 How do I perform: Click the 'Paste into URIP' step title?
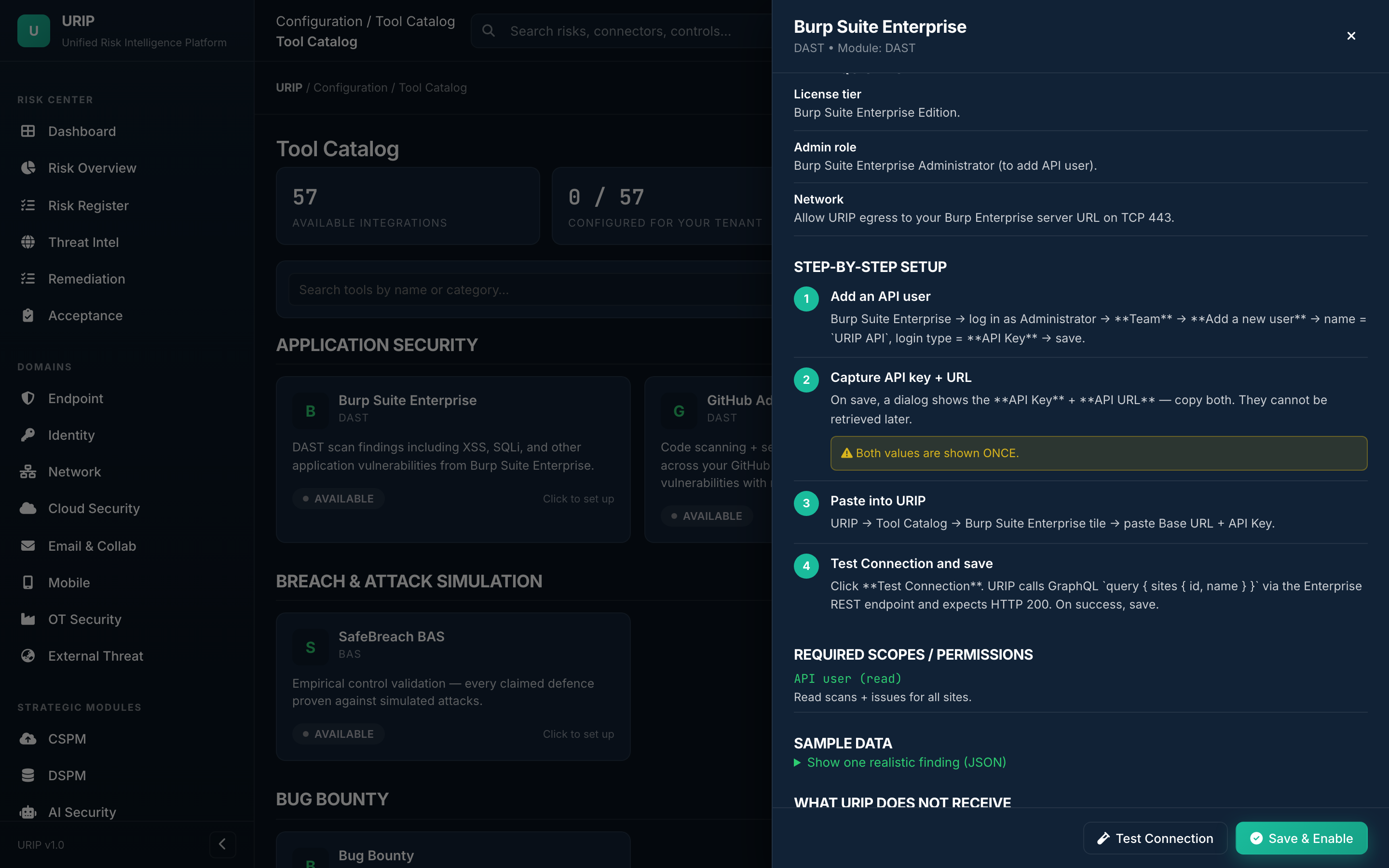pos(878,501)
